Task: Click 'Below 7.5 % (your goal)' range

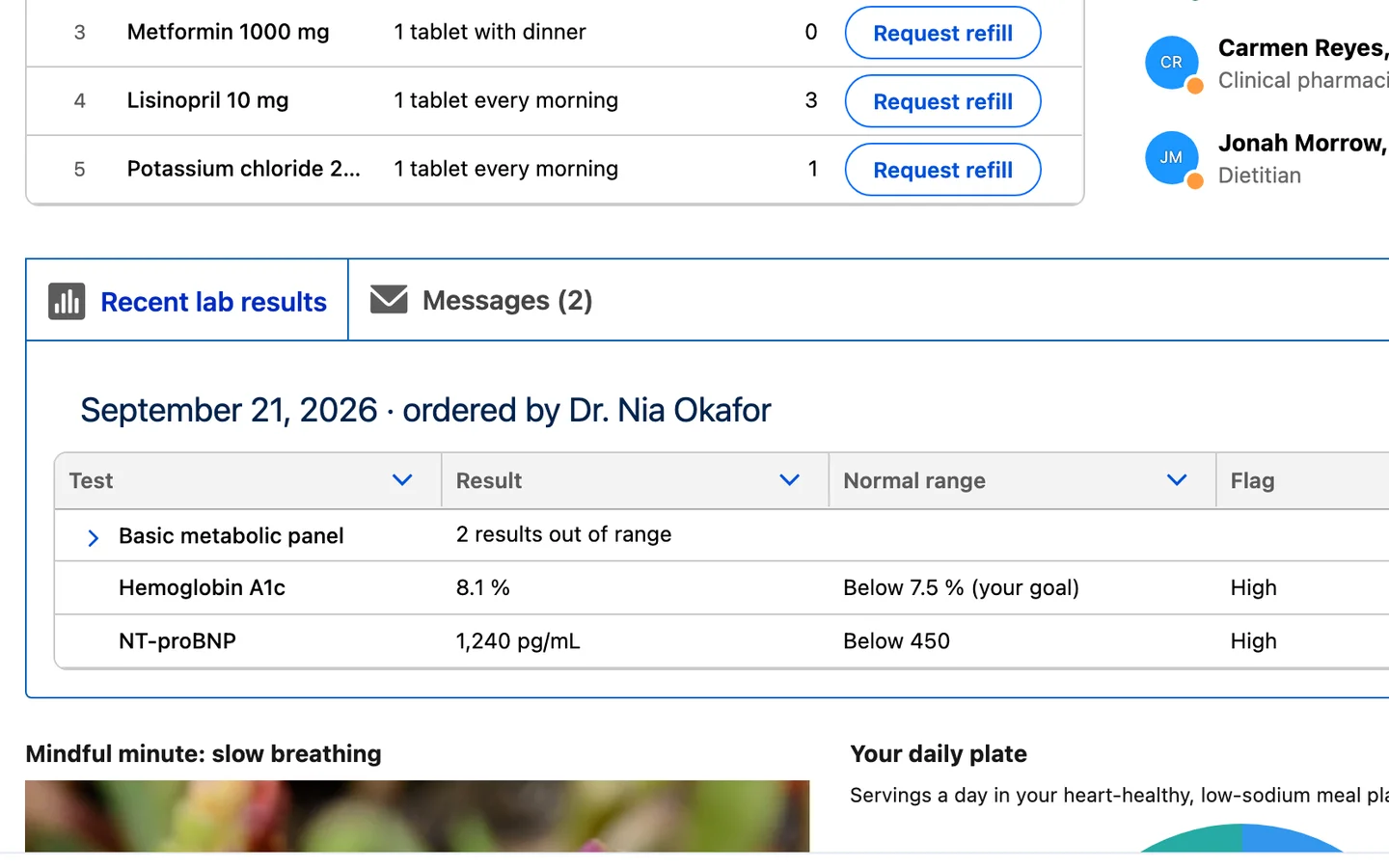Action: [961, 587]
